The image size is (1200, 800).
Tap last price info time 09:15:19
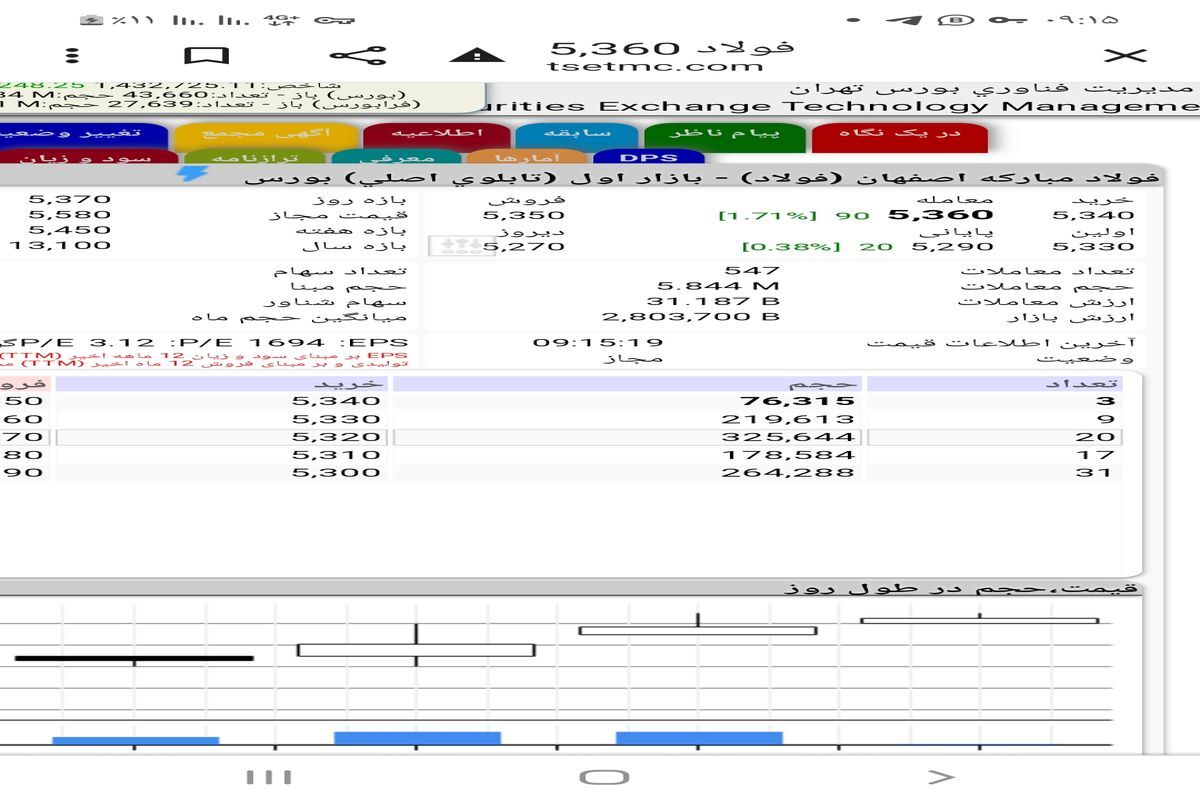pos(597,342)
